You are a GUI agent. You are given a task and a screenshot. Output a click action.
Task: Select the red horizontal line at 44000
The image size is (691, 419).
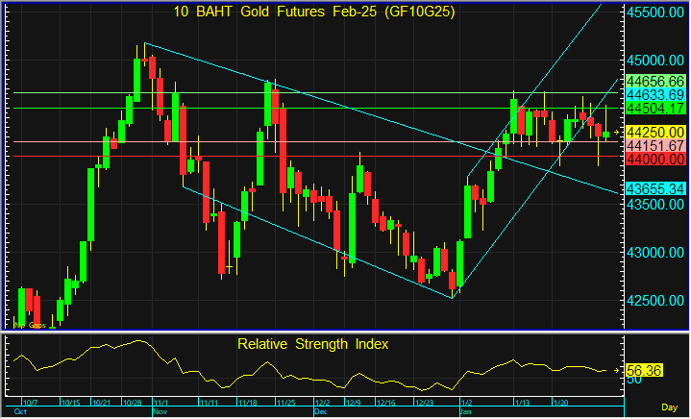point(300,156)
